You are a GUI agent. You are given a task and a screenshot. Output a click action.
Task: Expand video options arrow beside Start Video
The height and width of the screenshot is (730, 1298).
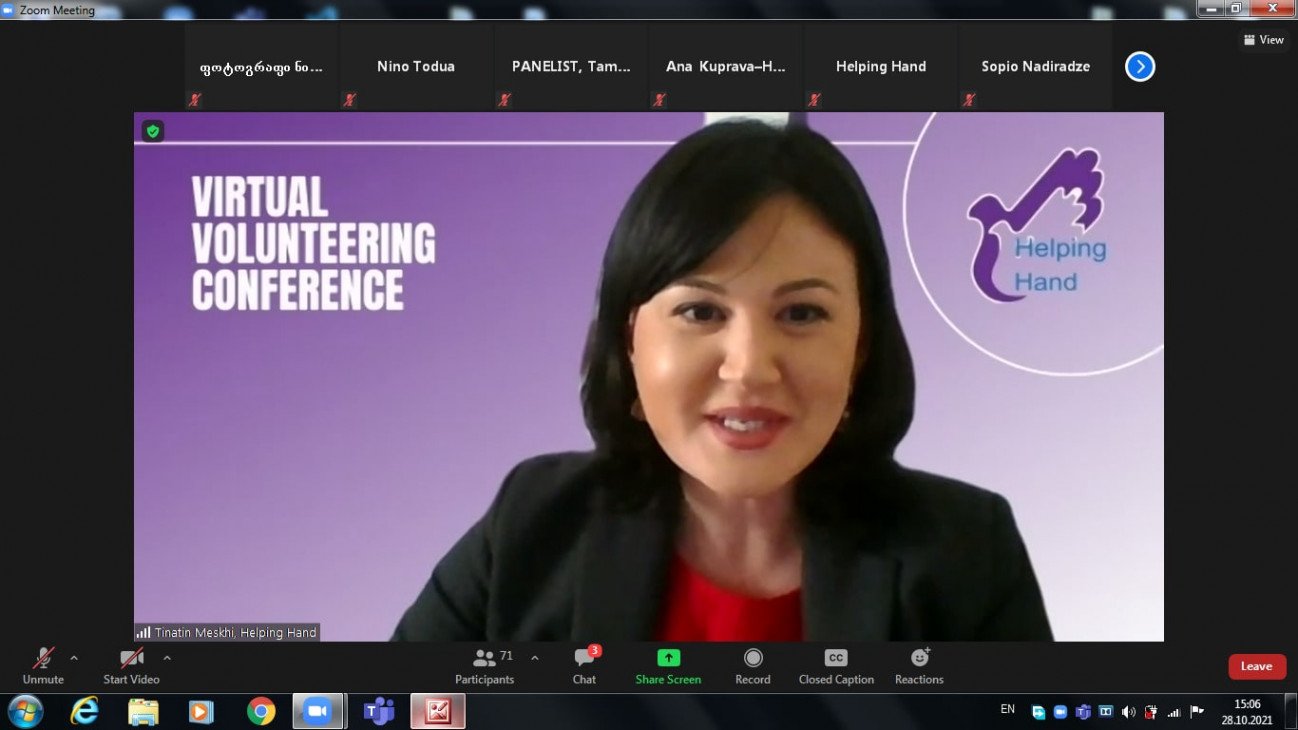(167, 658)
